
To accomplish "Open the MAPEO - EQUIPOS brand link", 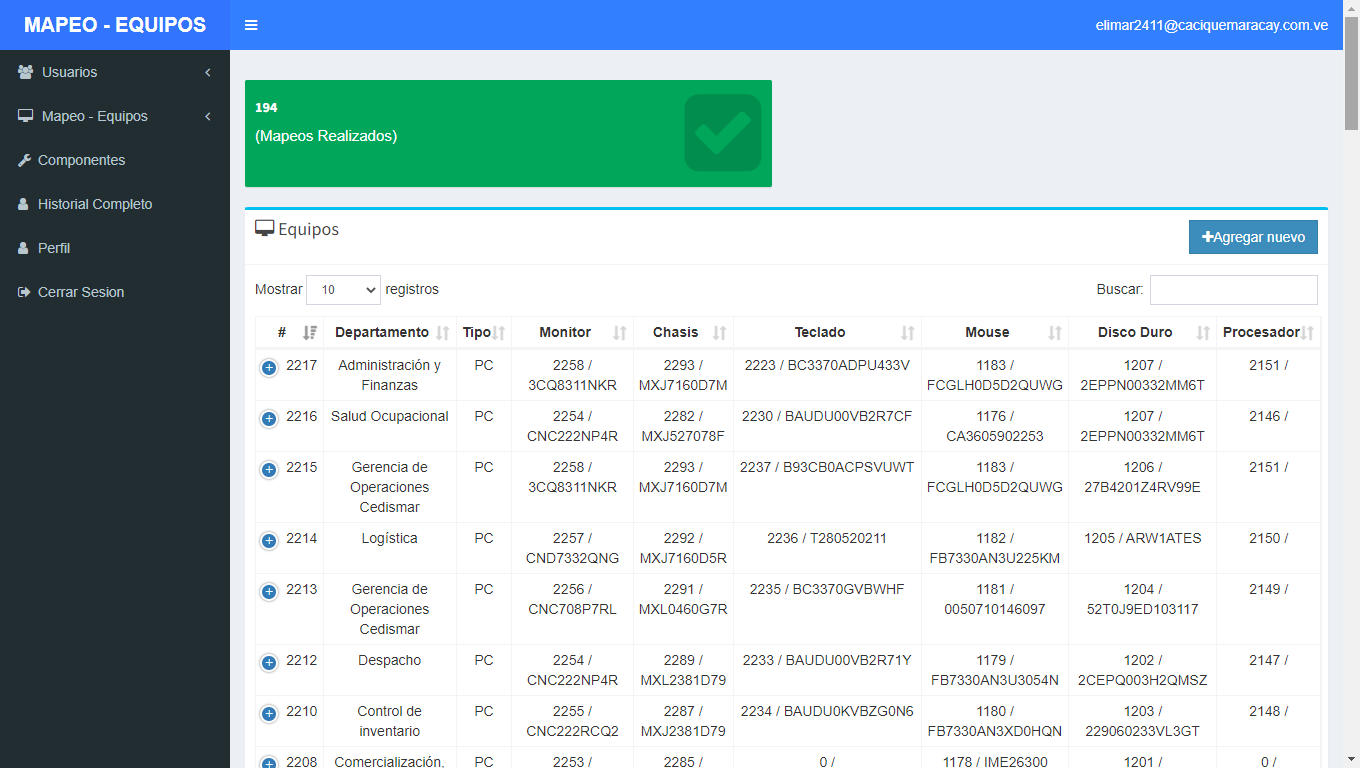I will (x=115, y=25).
